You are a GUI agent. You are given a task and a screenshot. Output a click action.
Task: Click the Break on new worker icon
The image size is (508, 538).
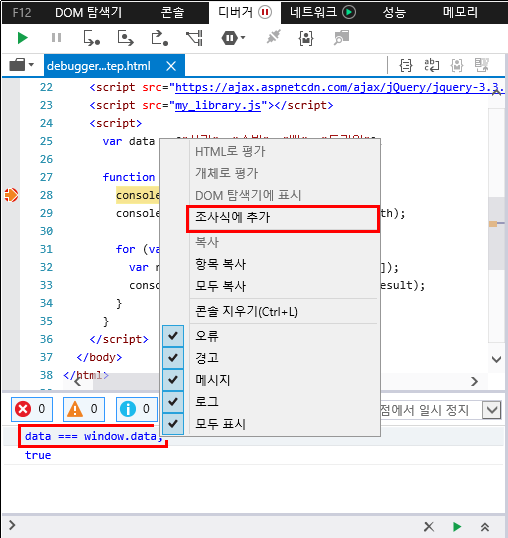194,38
